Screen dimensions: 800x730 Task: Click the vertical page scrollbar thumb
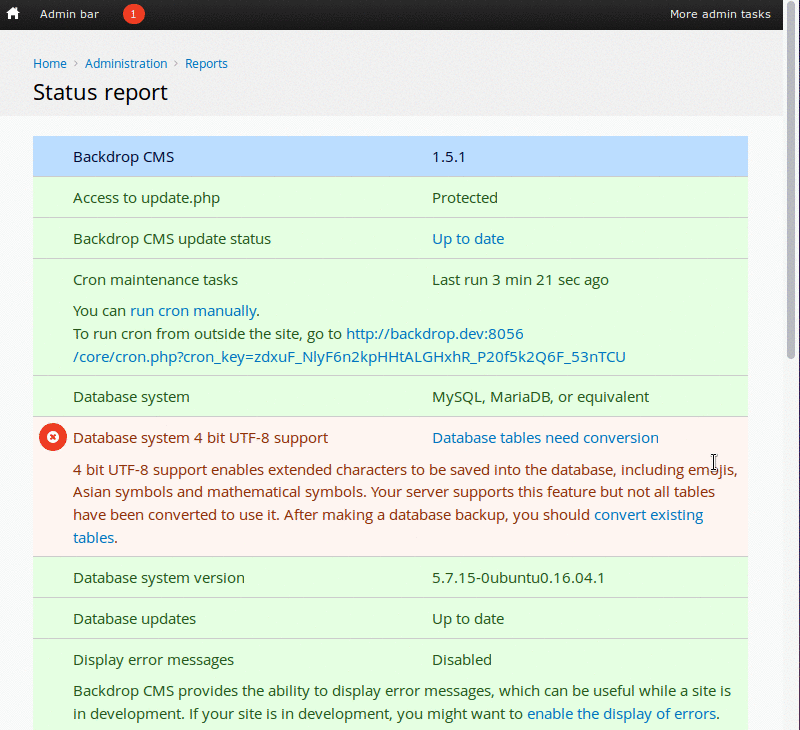(x=791, y=179)
